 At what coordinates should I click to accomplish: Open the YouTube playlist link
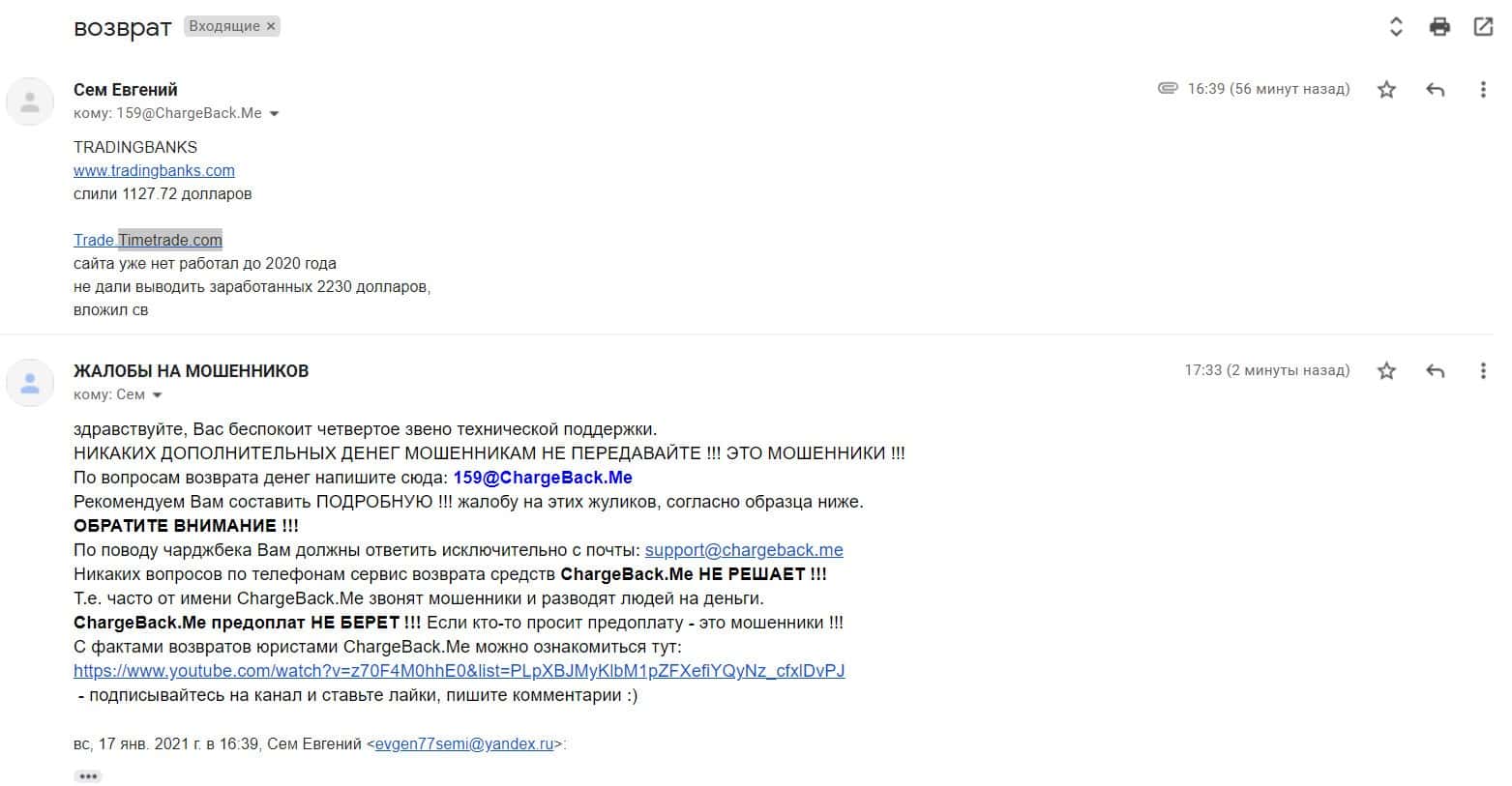click(460, 671)
